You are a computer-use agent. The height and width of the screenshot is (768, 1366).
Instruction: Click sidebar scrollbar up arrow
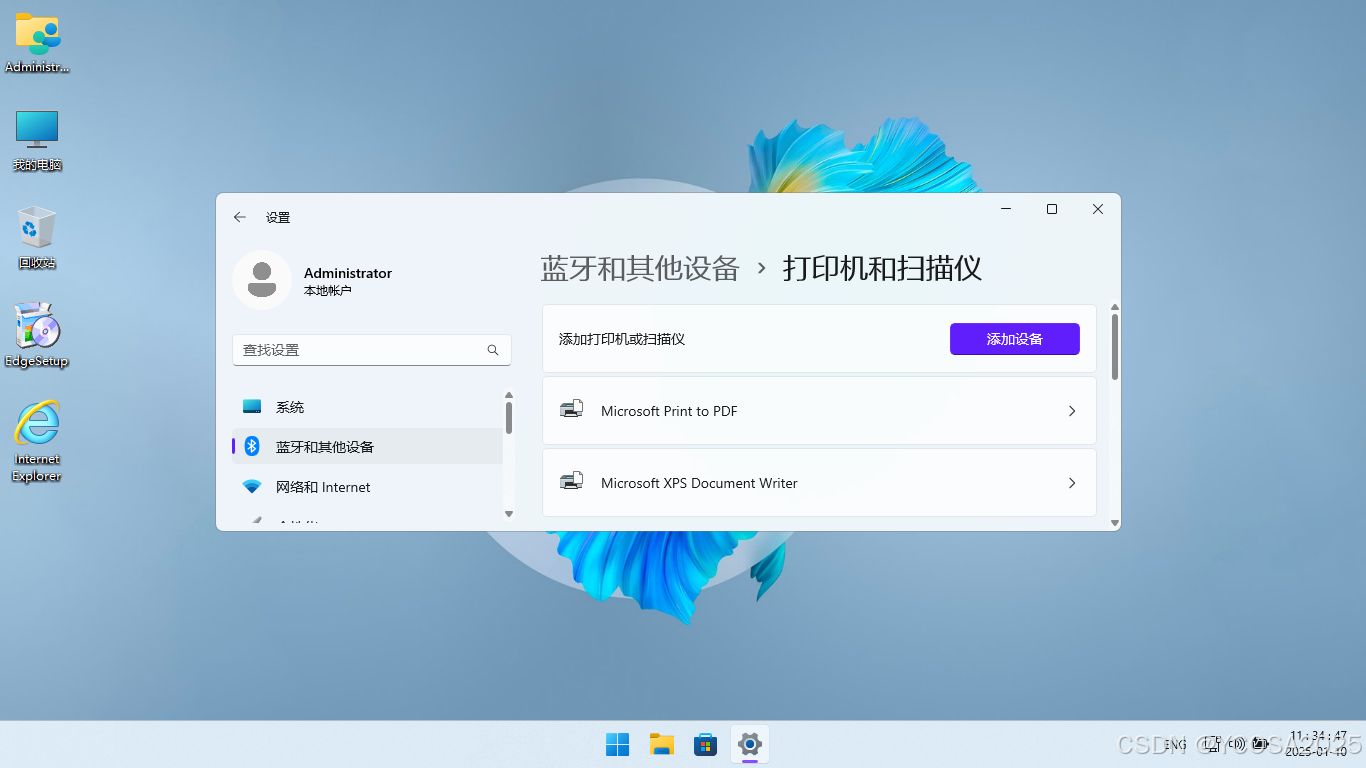(508, 395)
